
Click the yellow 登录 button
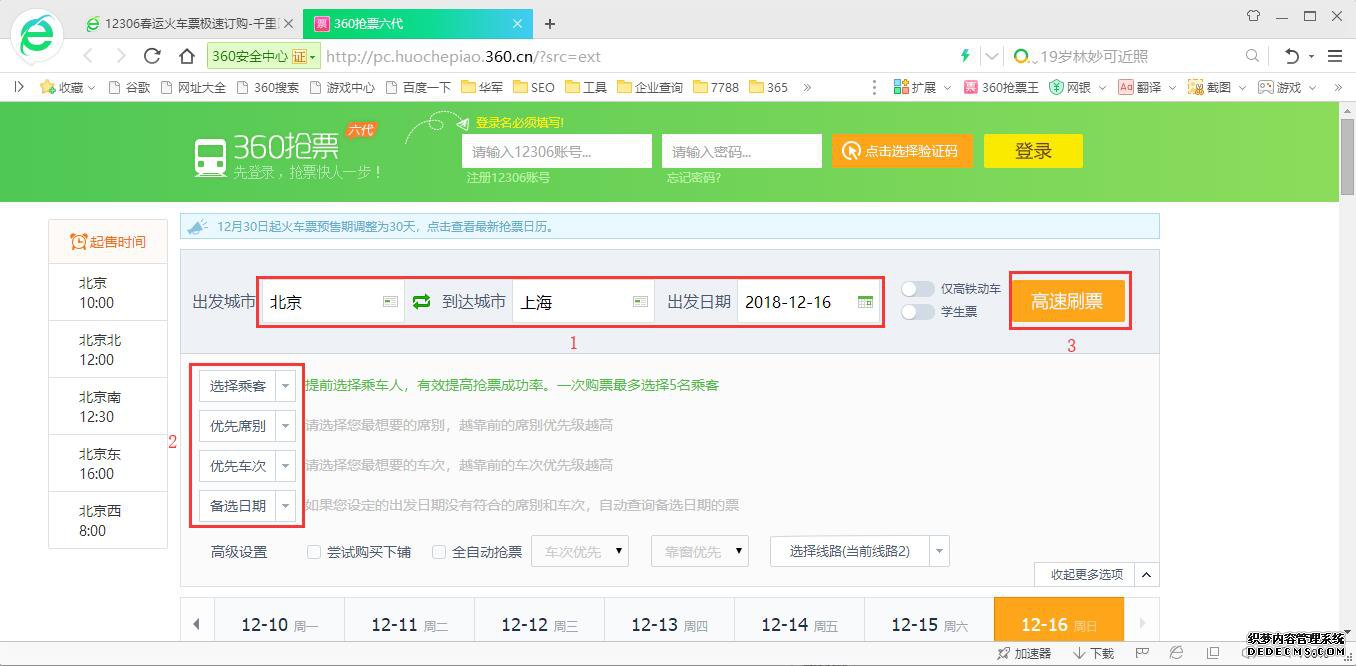pyautogui.click(x=1033, y=151)
